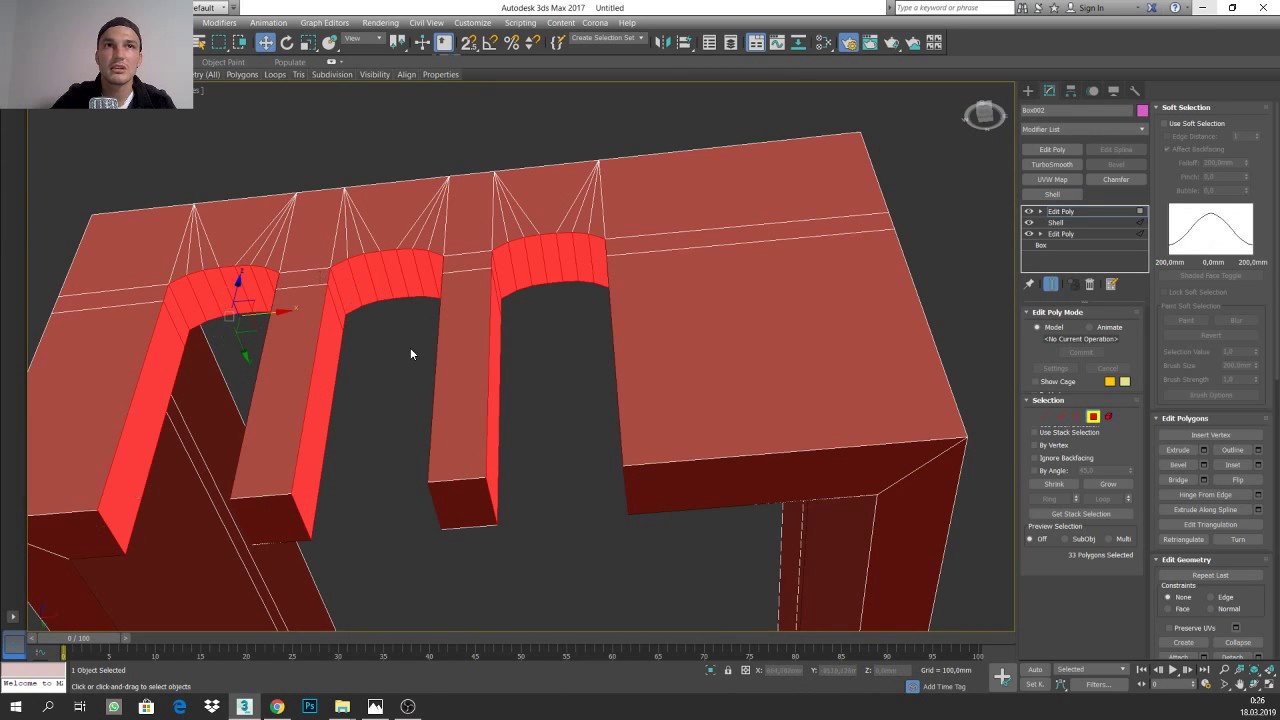
Task: Switch to the Polygons ribbon tab
Action: (242, 75)
